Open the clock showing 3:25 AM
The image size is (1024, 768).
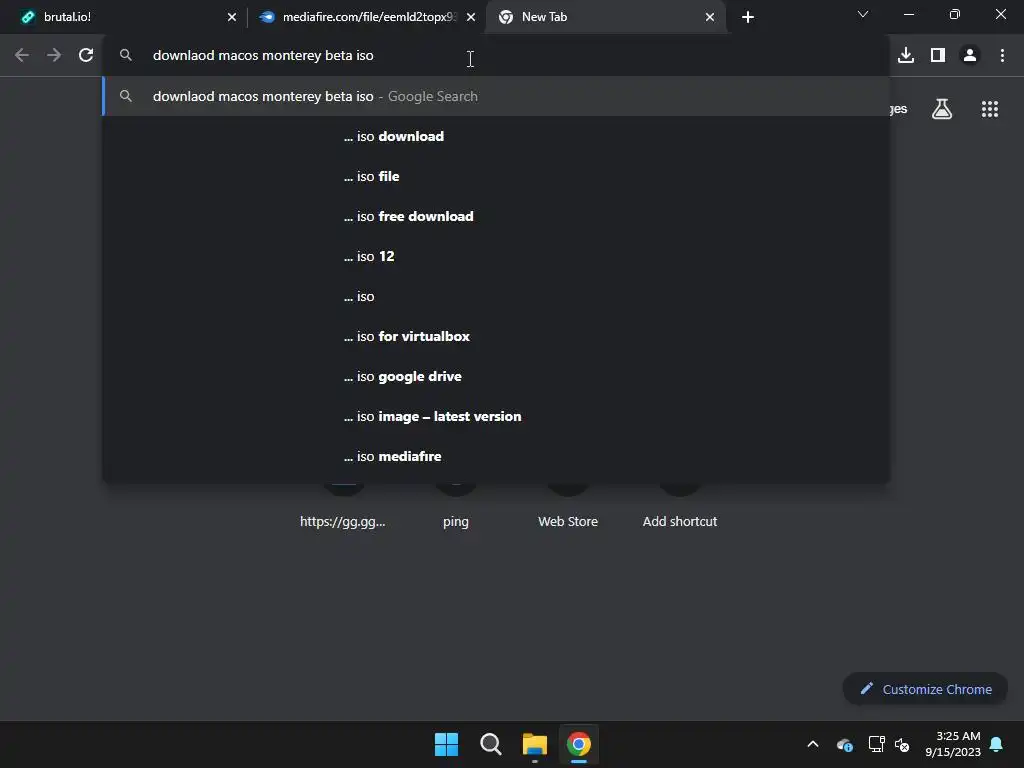click(953, 744)
